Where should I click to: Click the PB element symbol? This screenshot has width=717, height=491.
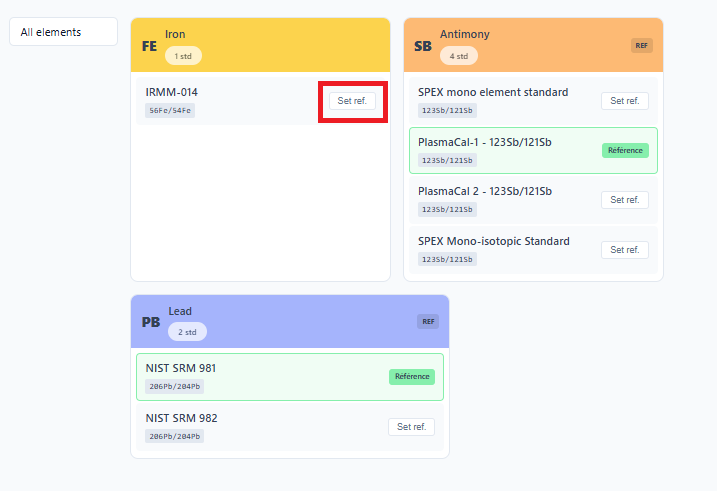point(151,322)
